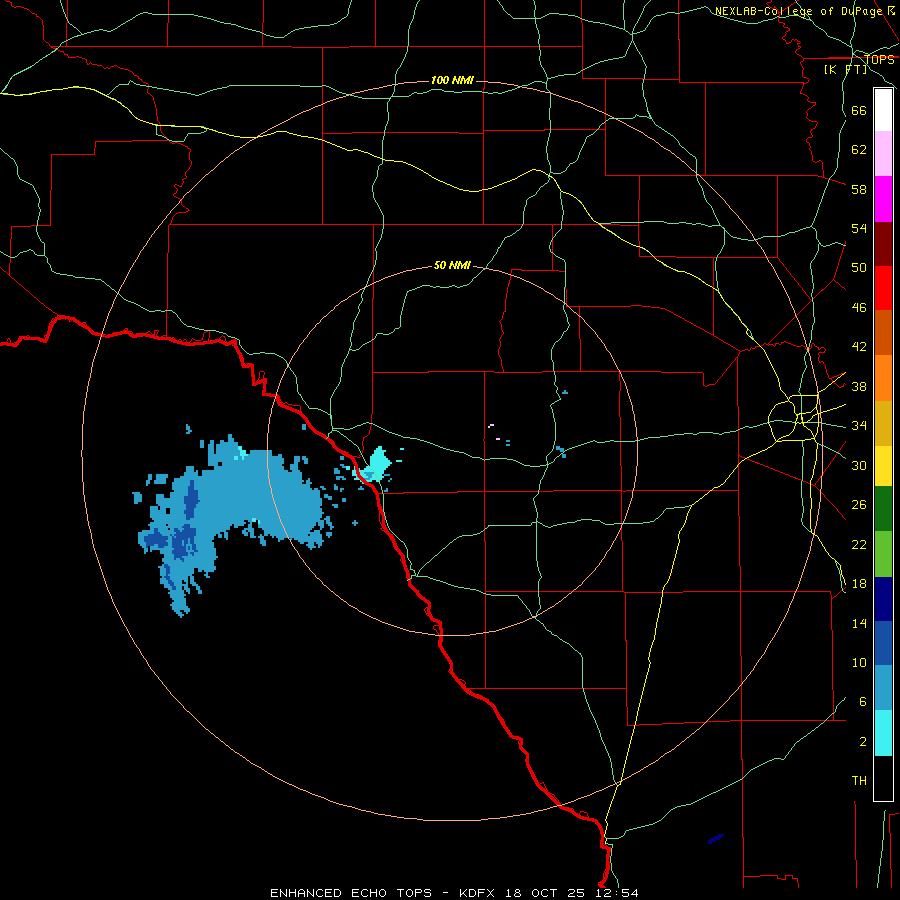Click the 'TH' legend label
The image size is (900, 900).
(859, 781)
